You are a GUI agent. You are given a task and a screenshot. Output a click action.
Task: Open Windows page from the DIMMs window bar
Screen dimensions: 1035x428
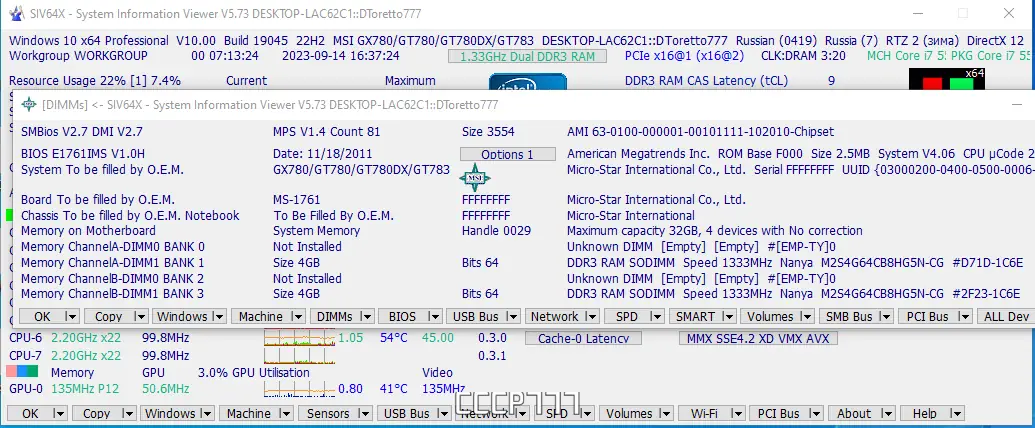[x=182, y=316]
